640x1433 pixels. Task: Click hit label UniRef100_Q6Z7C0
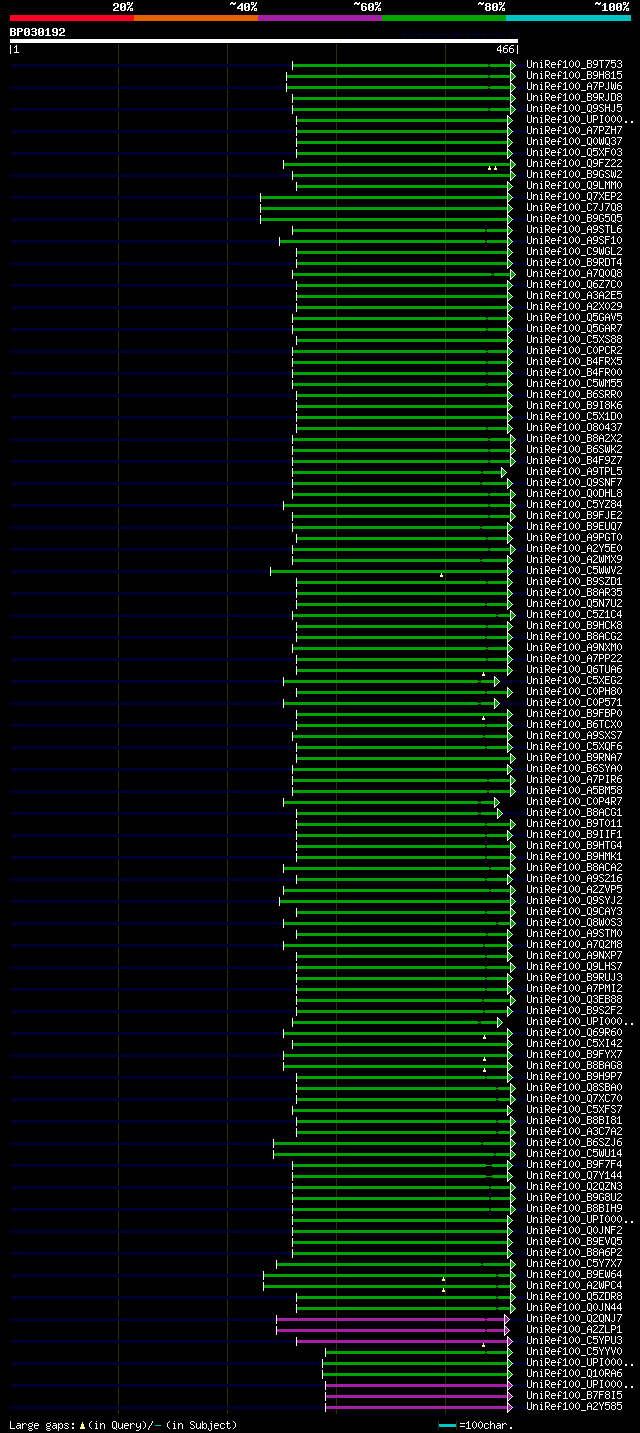click(x=574, y=285)
